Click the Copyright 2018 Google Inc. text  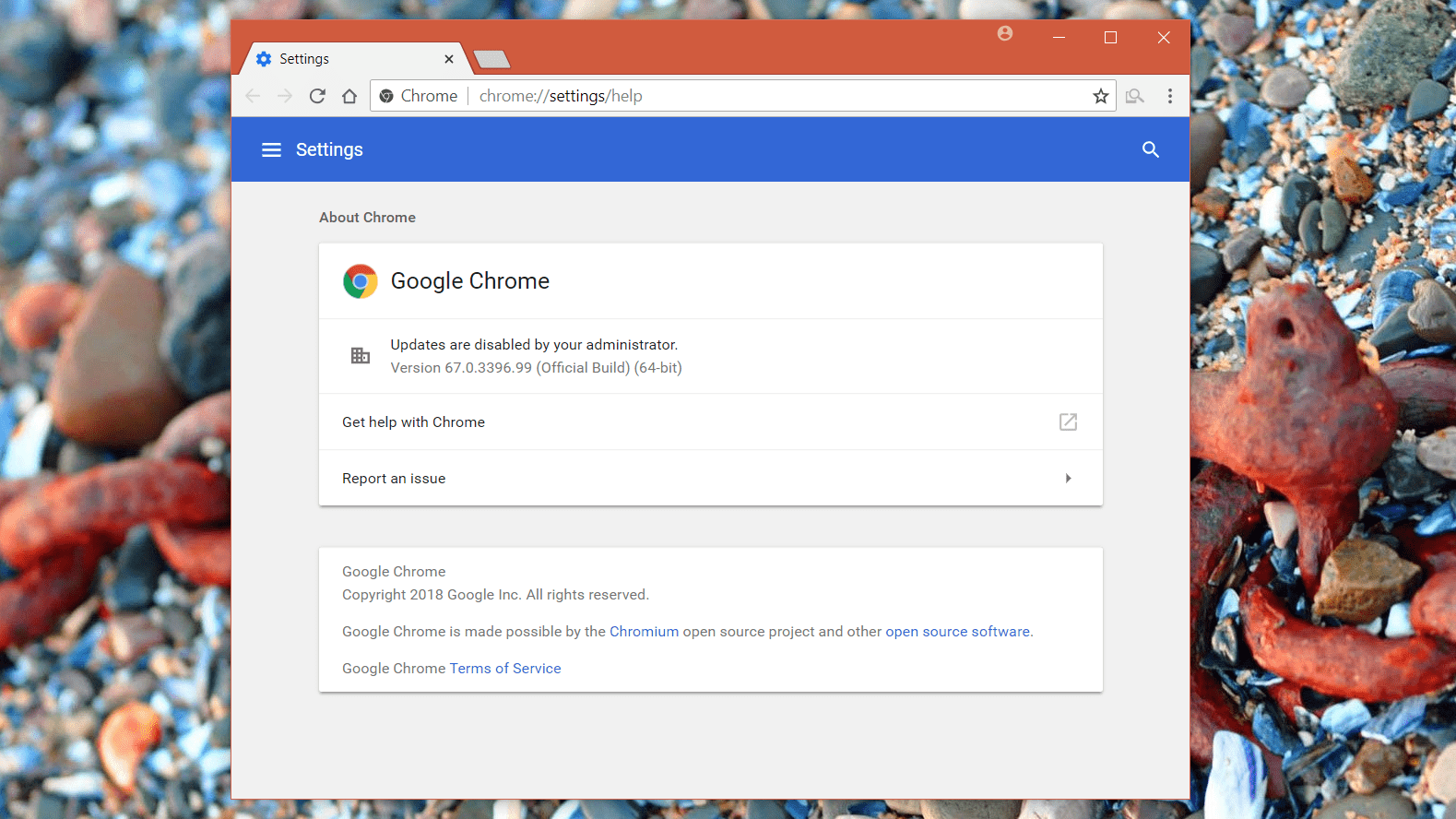point(495,595)
